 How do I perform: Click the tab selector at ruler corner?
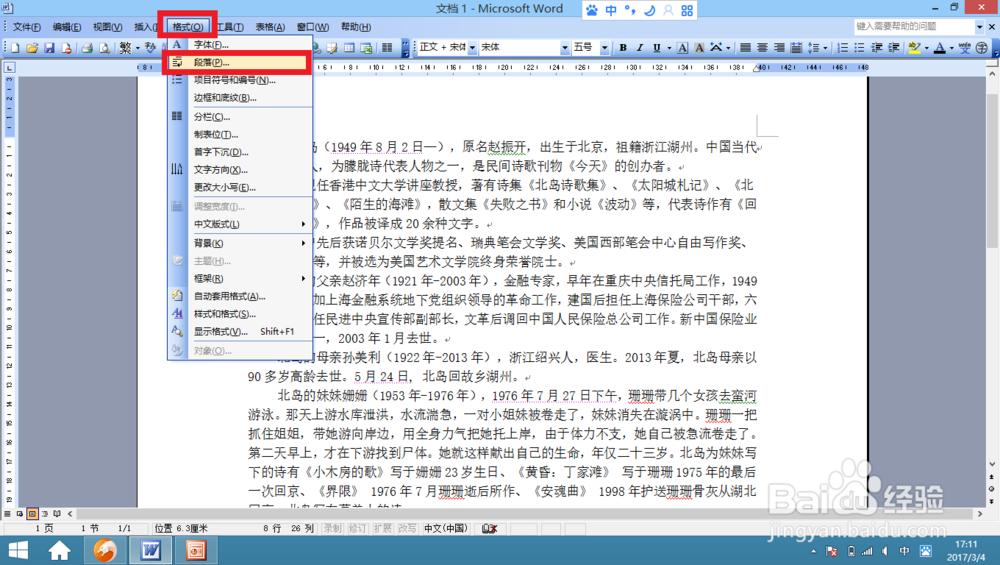tap(10, 67)
